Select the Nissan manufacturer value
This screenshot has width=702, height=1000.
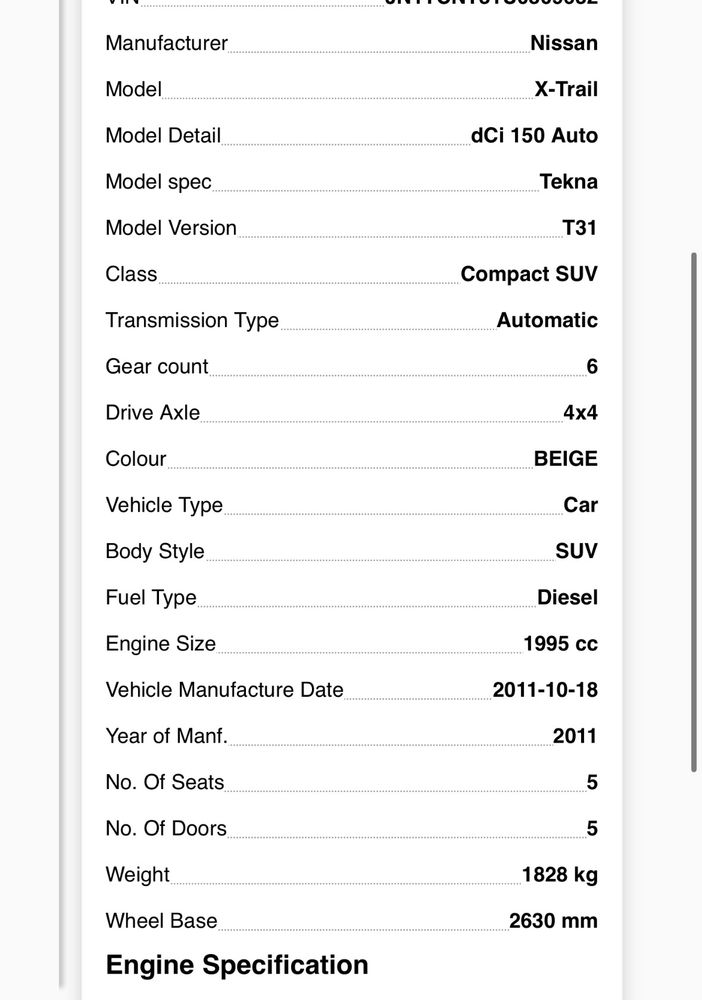pyautogui.click(x=564, y=43)
